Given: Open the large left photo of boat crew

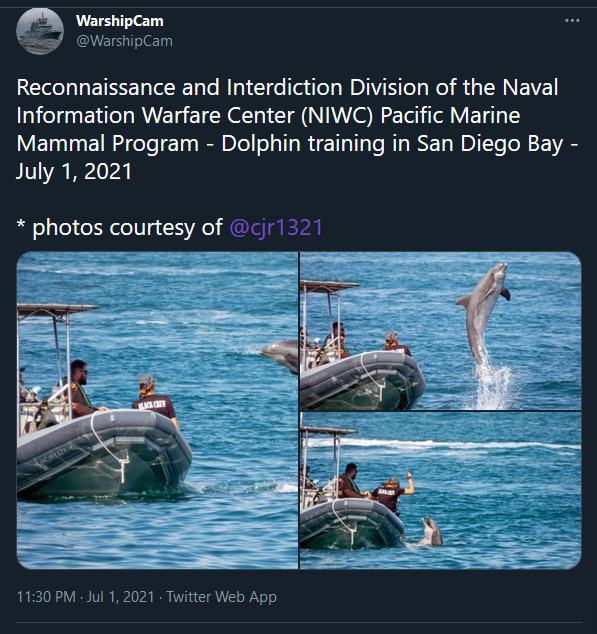Looking at the screenshot, I should [157, 410].
